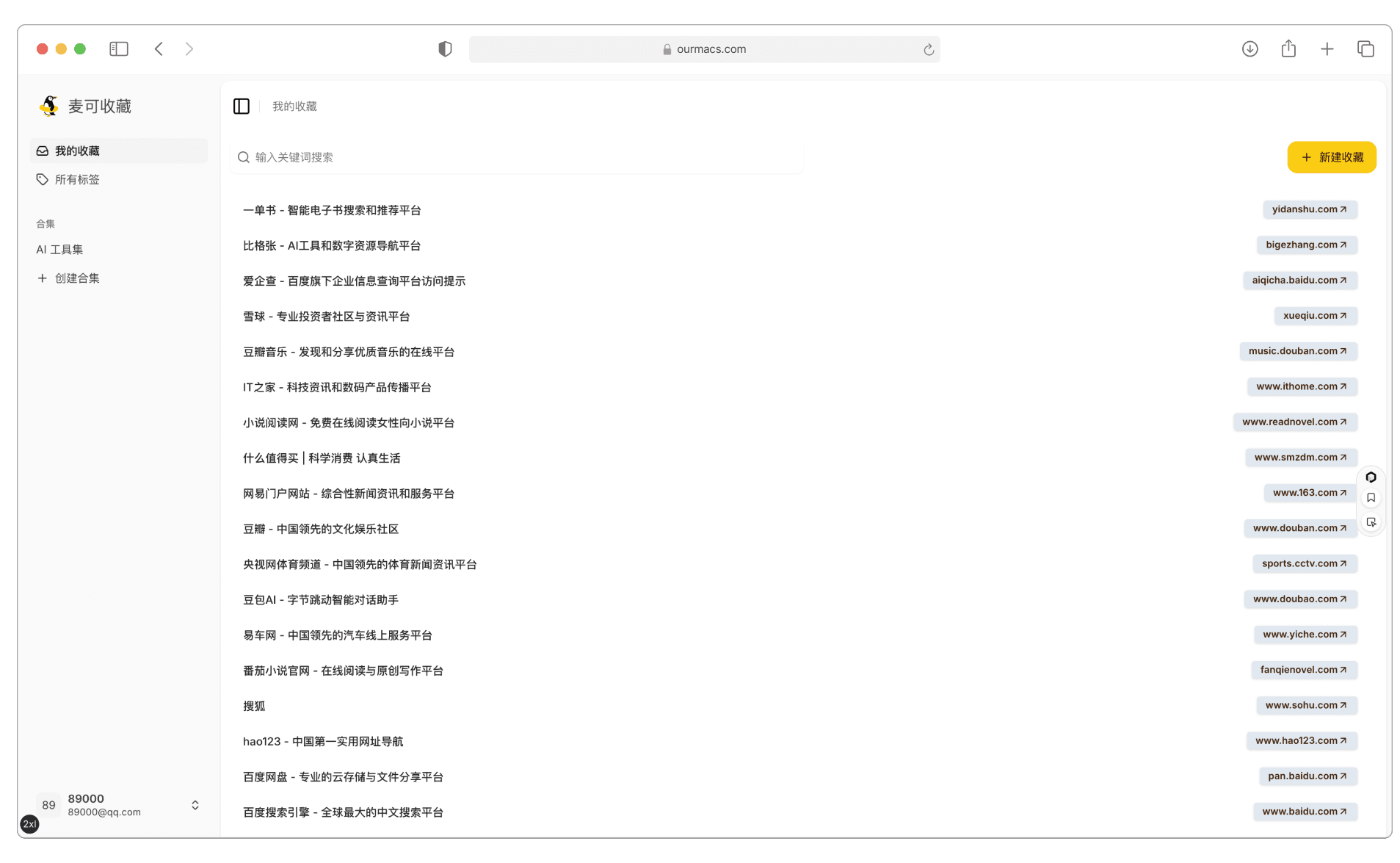The image size is (1400, 863).
Task: Go forward with the browser forward arrow
Action: coord(189,49)
